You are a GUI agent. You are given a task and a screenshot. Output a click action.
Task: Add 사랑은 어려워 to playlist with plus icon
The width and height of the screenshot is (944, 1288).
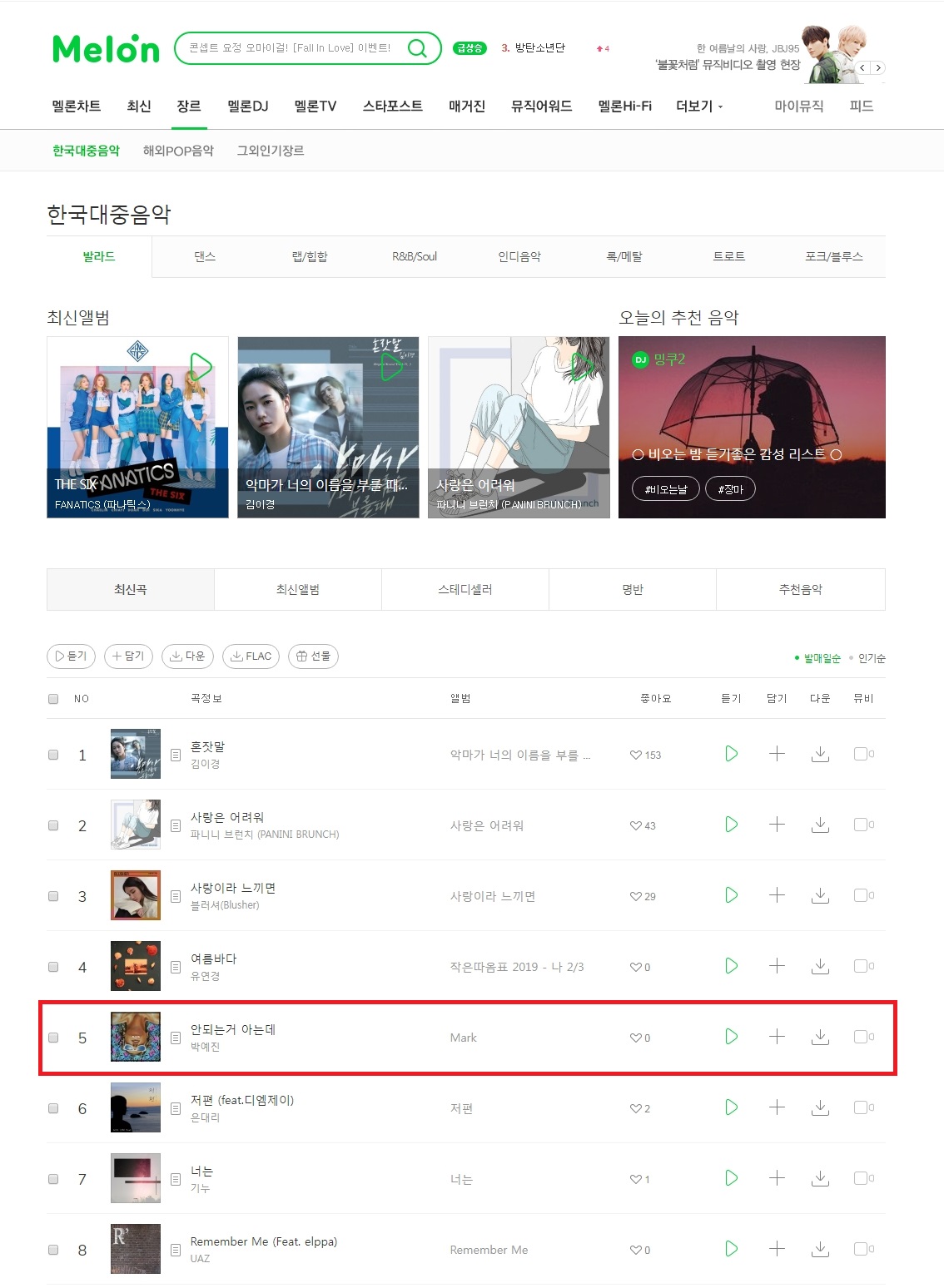777,825
